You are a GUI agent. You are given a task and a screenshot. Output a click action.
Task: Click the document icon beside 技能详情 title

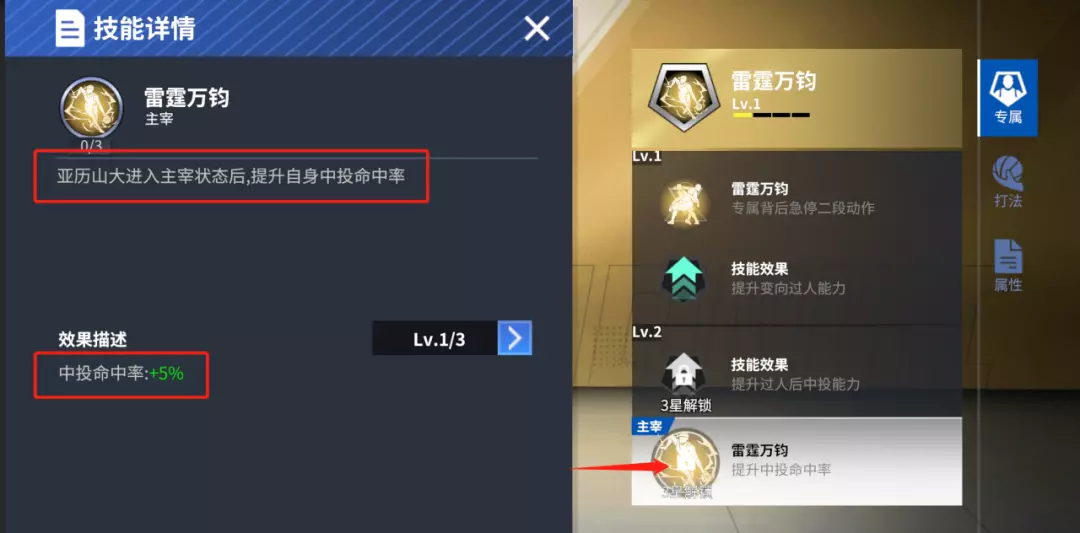(x=70, y=29)
